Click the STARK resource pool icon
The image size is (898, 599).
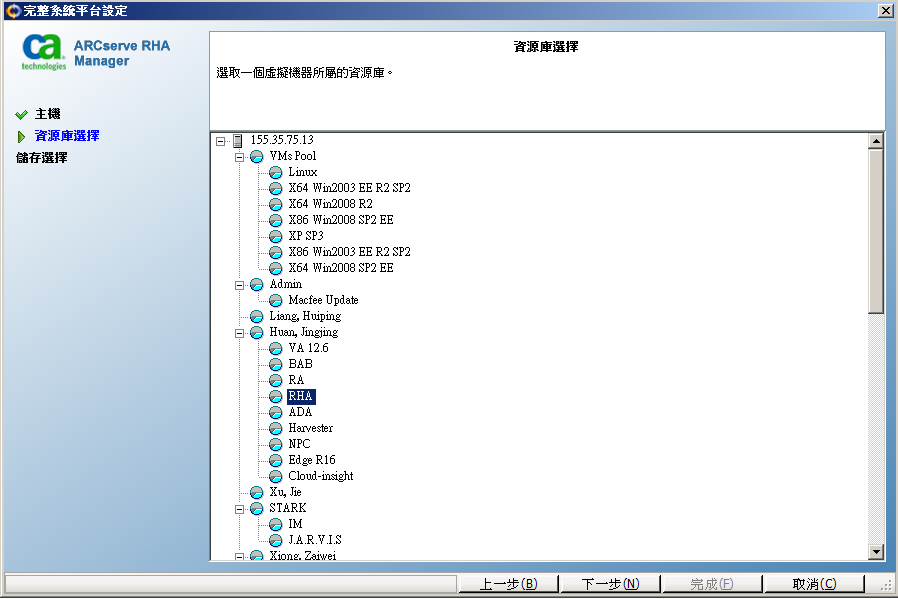[x=257, y=509]
